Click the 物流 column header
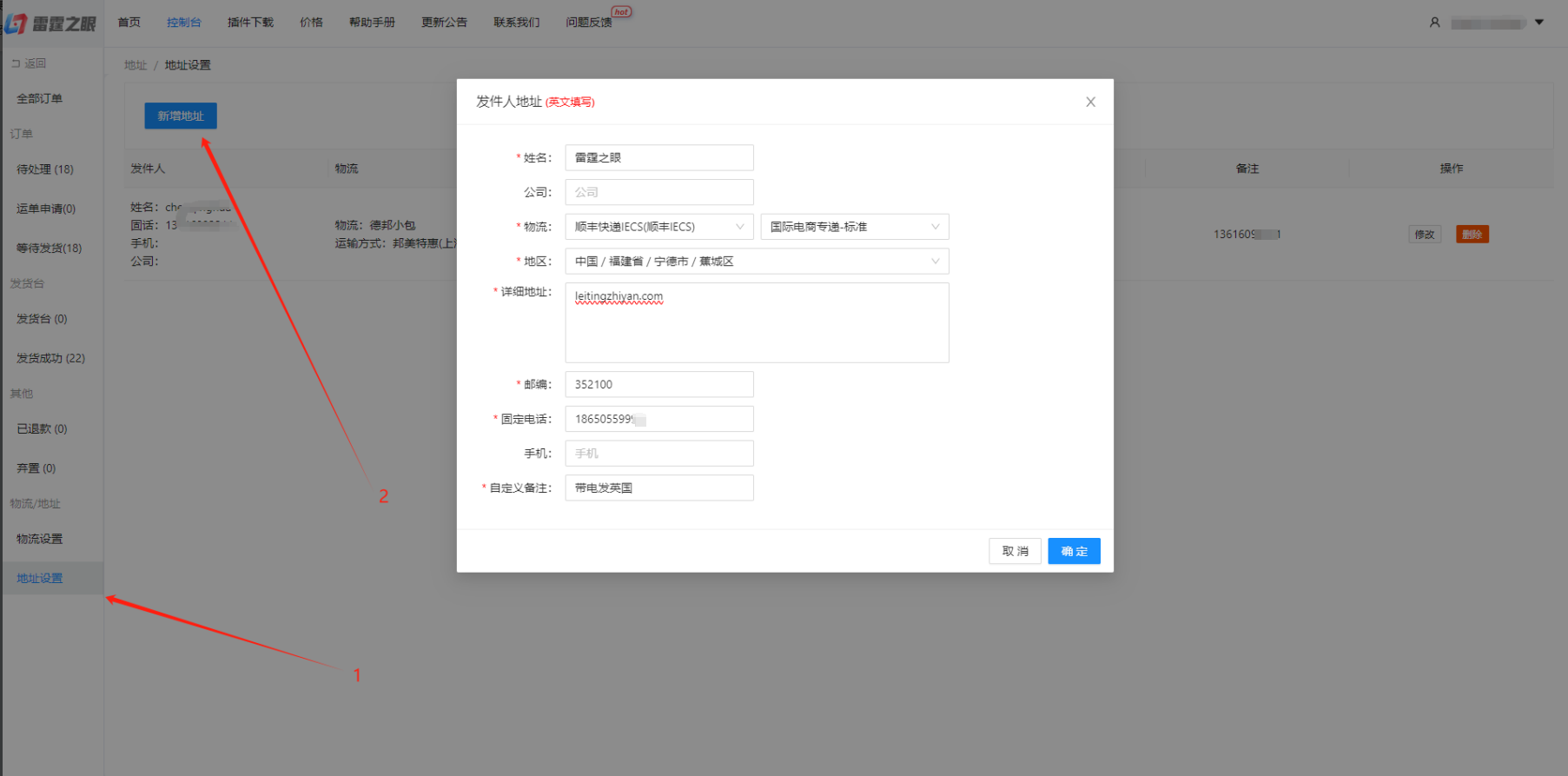 (x=347, y=169)
